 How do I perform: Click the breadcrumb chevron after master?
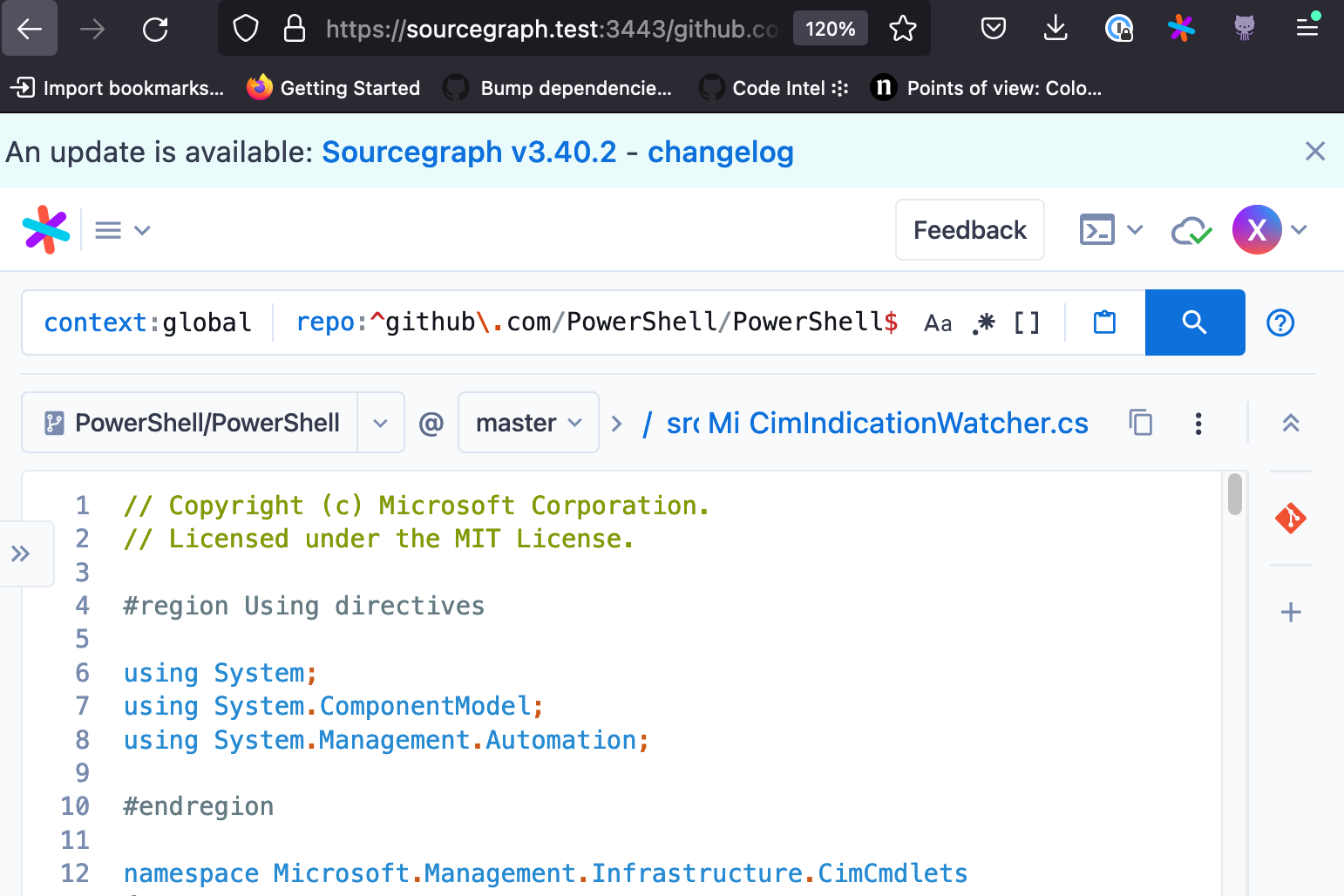point(617,423)
